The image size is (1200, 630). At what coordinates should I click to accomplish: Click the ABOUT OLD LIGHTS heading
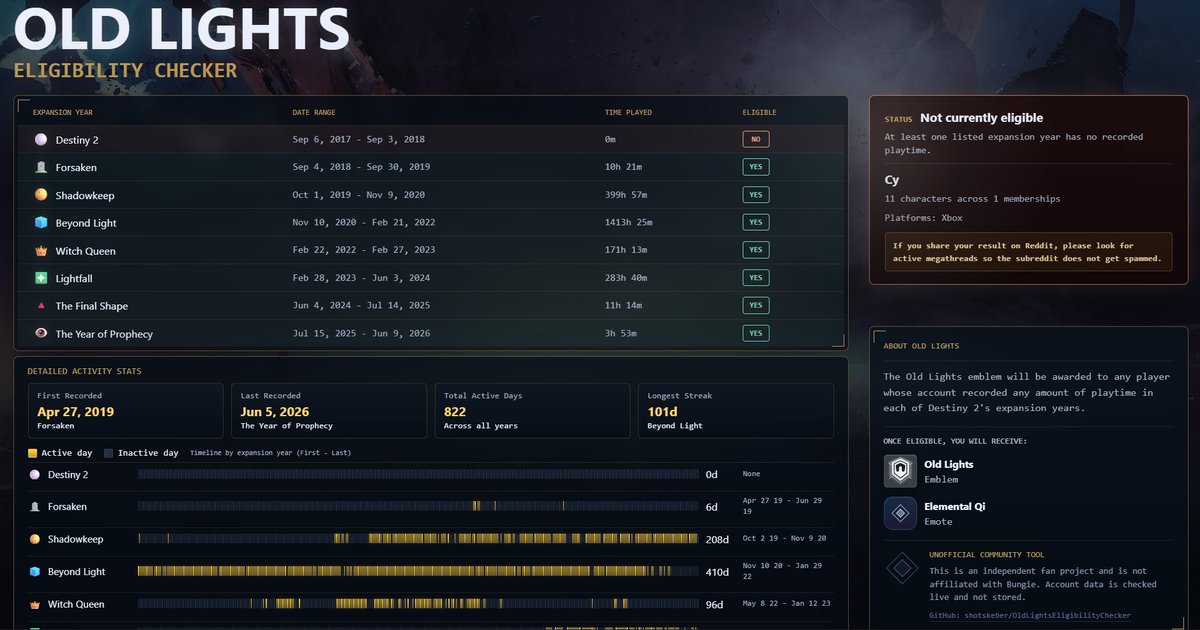(x=921, y=346)
